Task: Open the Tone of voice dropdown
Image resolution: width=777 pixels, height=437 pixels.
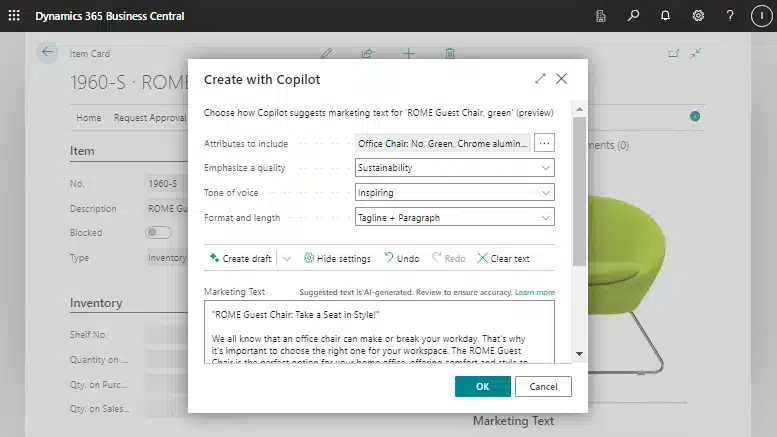Action: [454, 193]
